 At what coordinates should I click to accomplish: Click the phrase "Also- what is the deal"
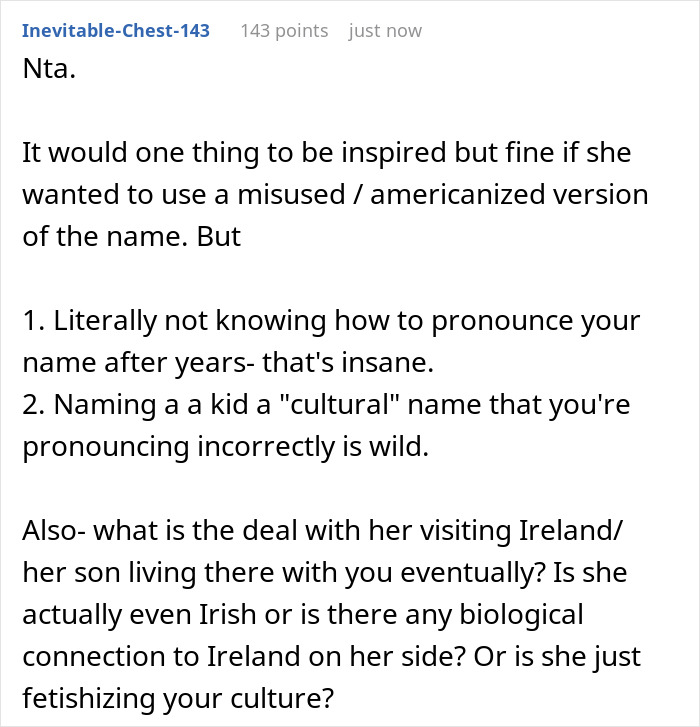[142, 529]
